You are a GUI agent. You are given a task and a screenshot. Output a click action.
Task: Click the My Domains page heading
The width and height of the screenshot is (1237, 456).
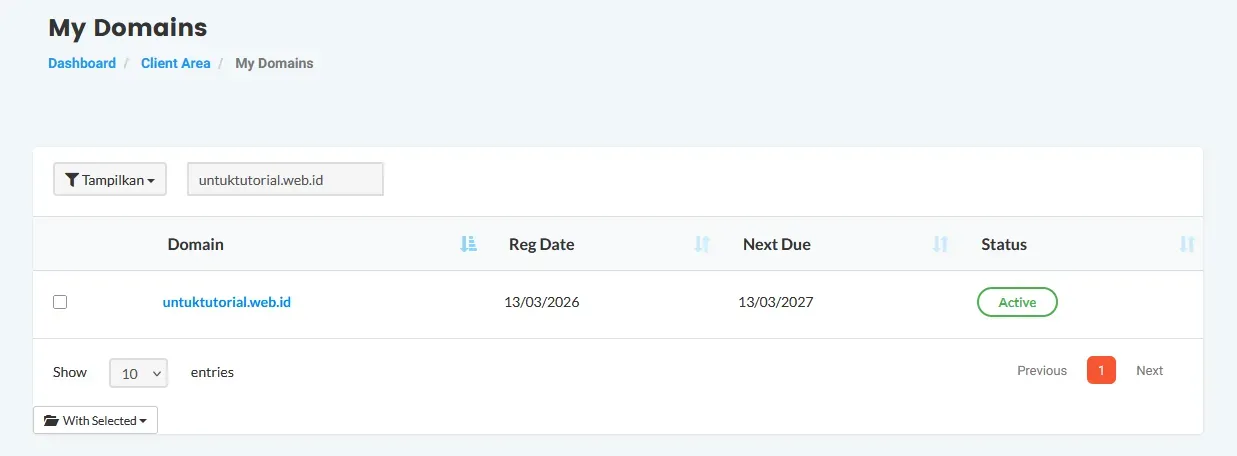pos(128,27)
